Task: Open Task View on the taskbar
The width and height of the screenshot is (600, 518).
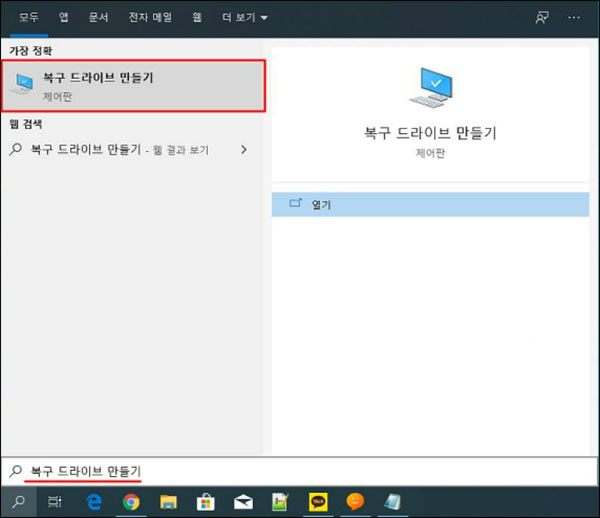Action: [54, 502]
